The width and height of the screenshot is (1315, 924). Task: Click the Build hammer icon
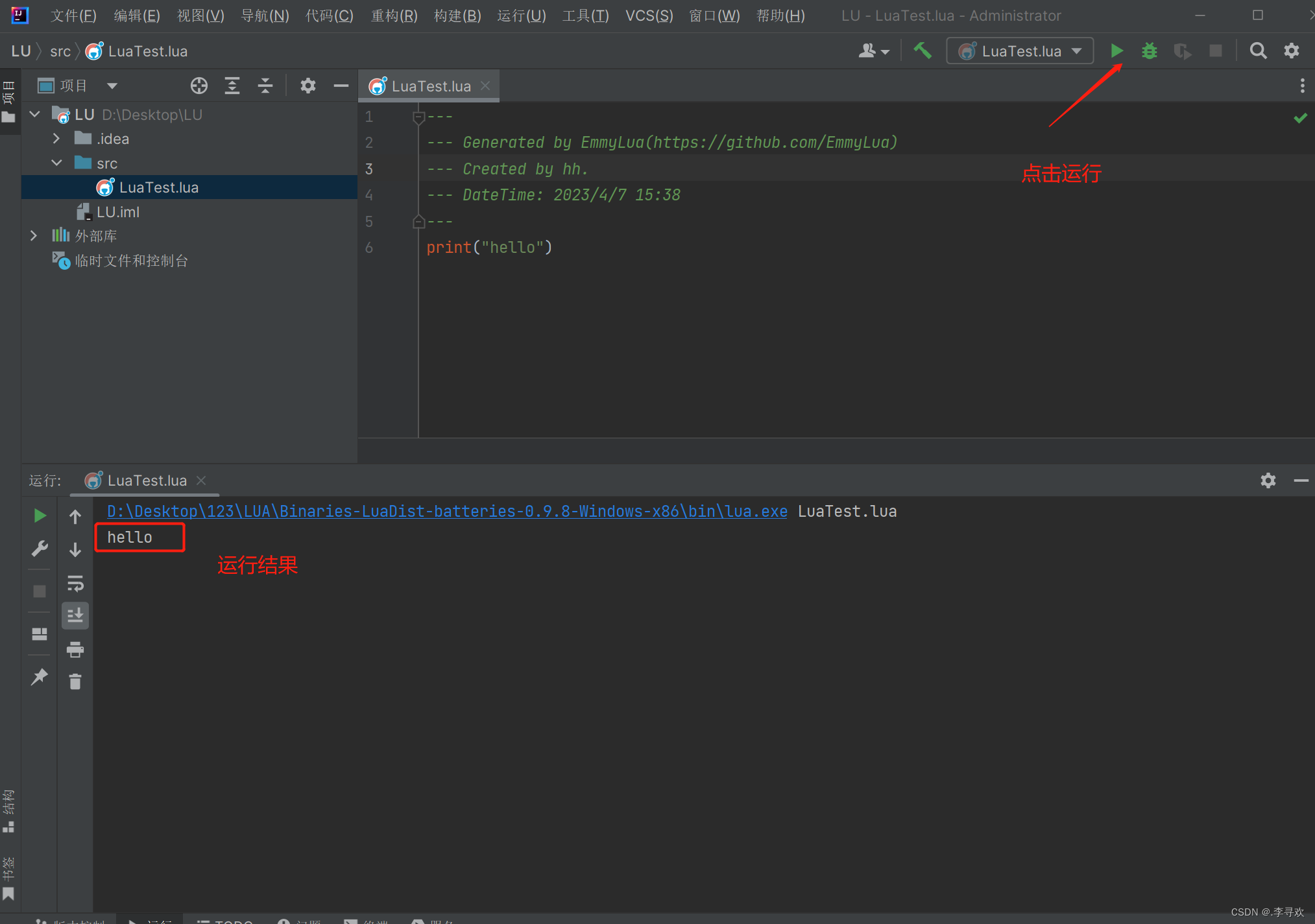(922, 51)
